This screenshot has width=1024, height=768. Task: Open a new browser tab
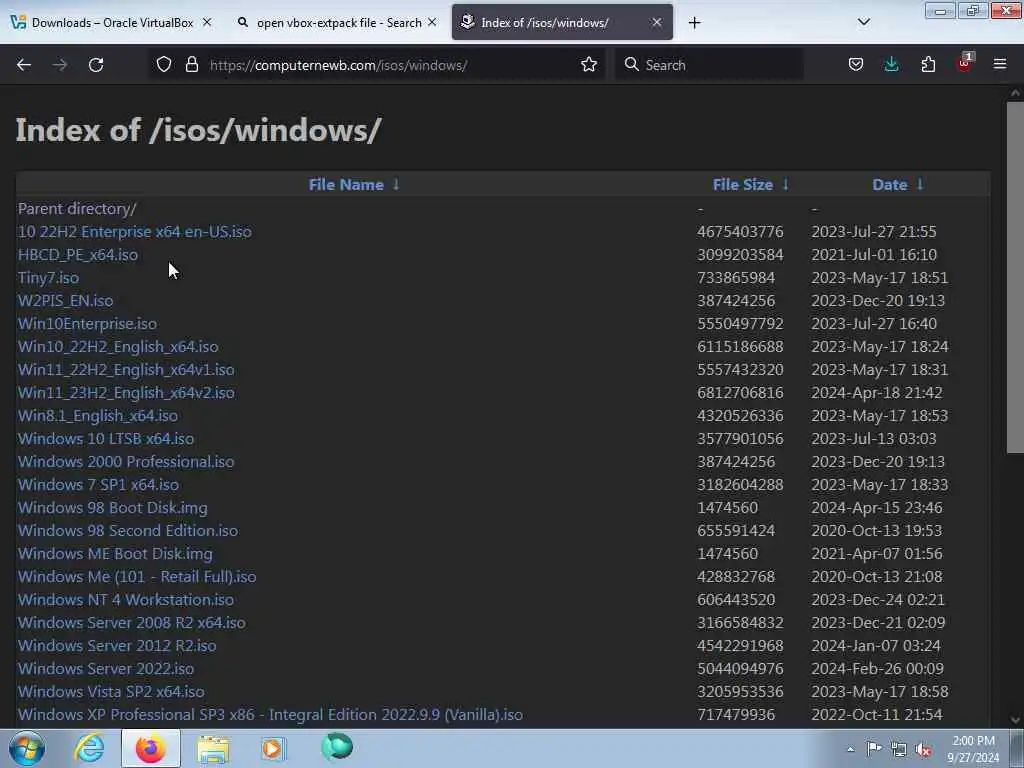point(694,23)
